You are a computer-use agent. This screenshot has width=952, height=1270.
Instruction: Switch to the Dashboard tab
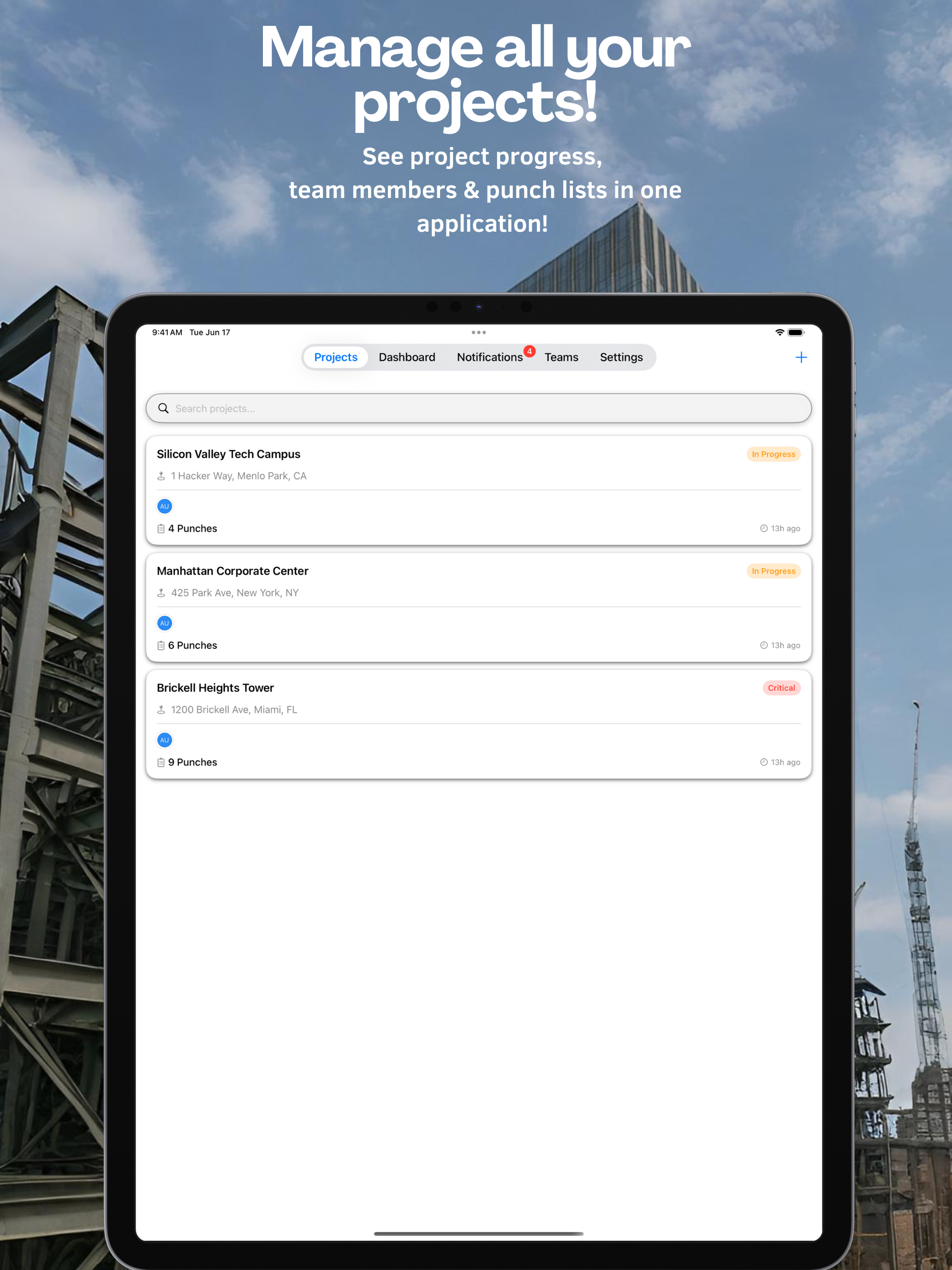click(x=407, y=357)
